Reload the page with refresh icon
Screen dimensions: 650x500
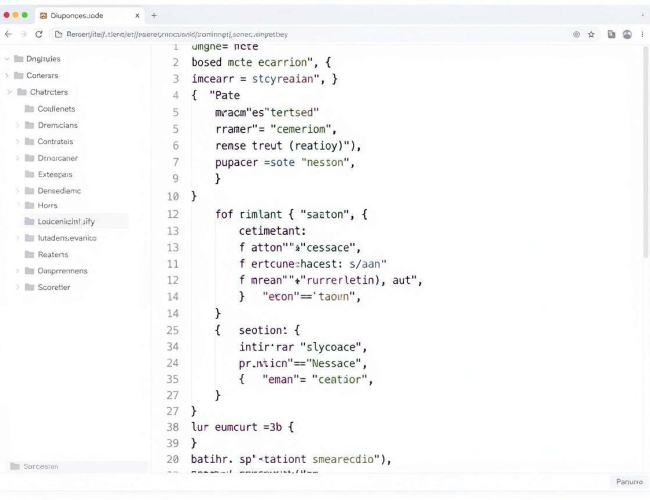[39, 34]
